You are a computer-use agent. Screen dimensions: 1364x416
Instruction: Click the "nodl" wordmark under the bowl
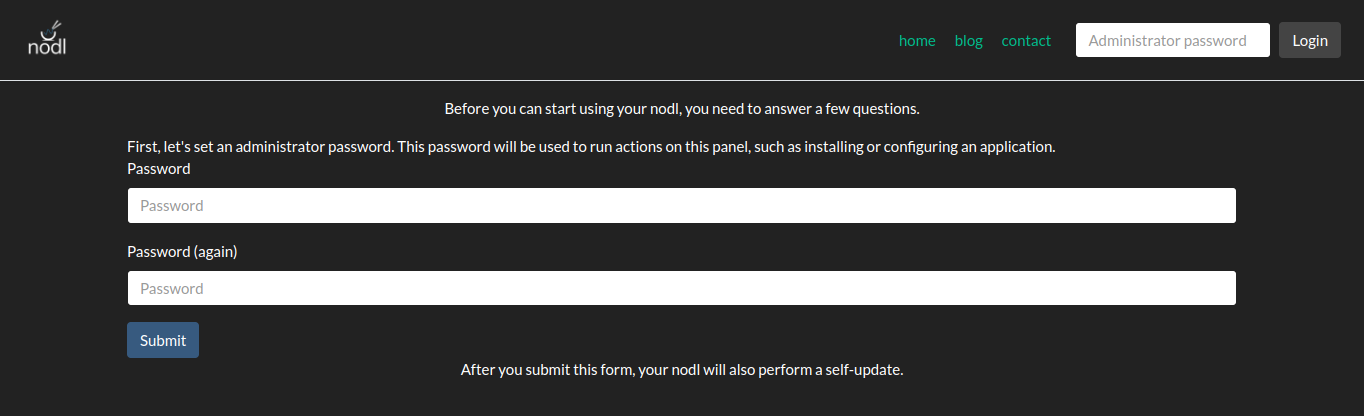click(x=47, y=47)
